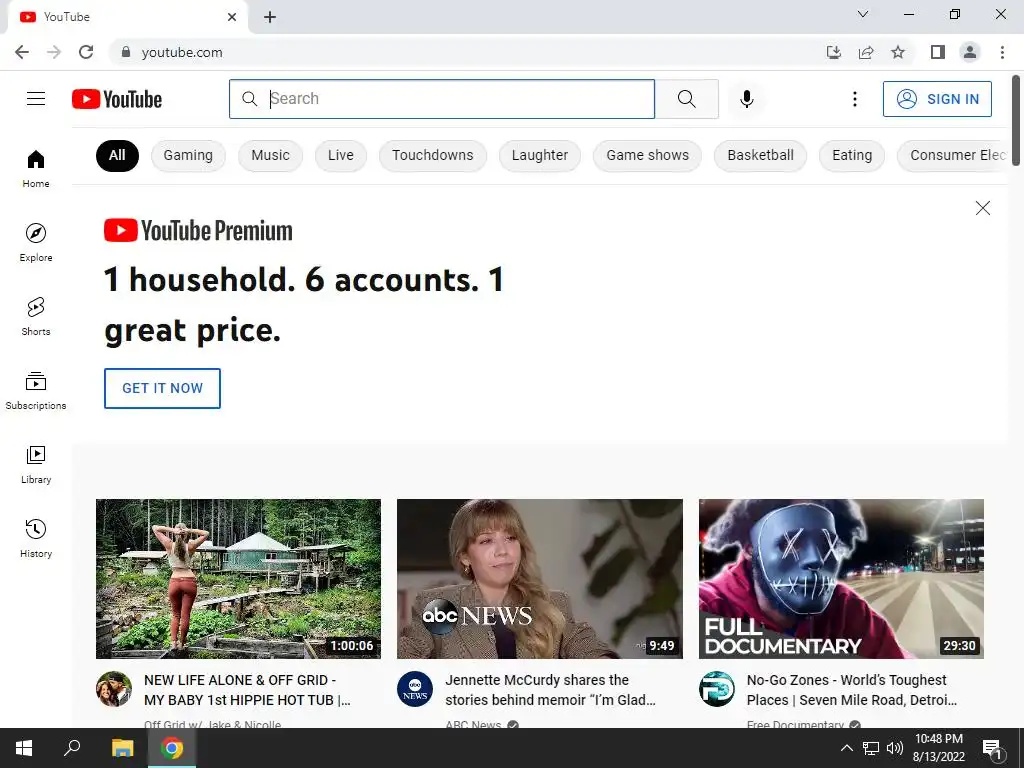Open notification center
Image resolution: width=1024 pixels, height=768 pixels.
(x=993, y=749)
